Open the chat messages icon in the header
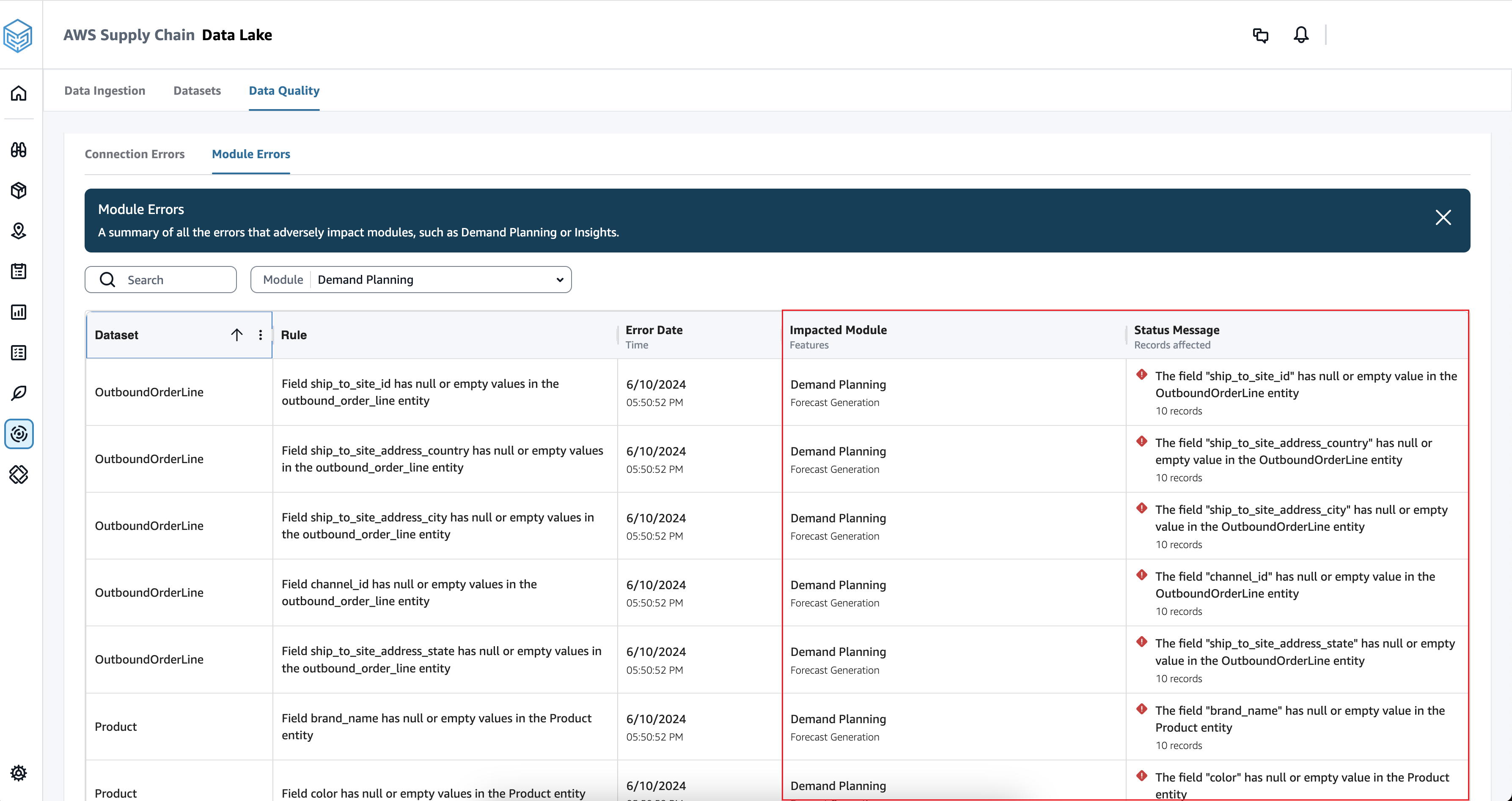The width and height of the screenshot is (1512, 801). (1261, 35)
